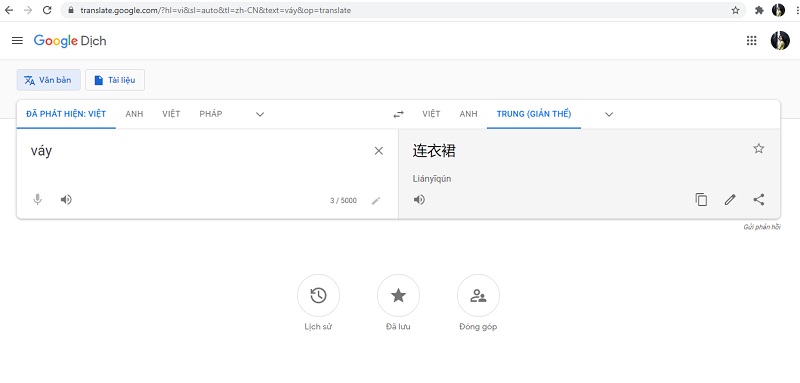Go forward in the browser
Image resolution: width=800 pixels, height=383 pixels.
[x=28, y=10]
